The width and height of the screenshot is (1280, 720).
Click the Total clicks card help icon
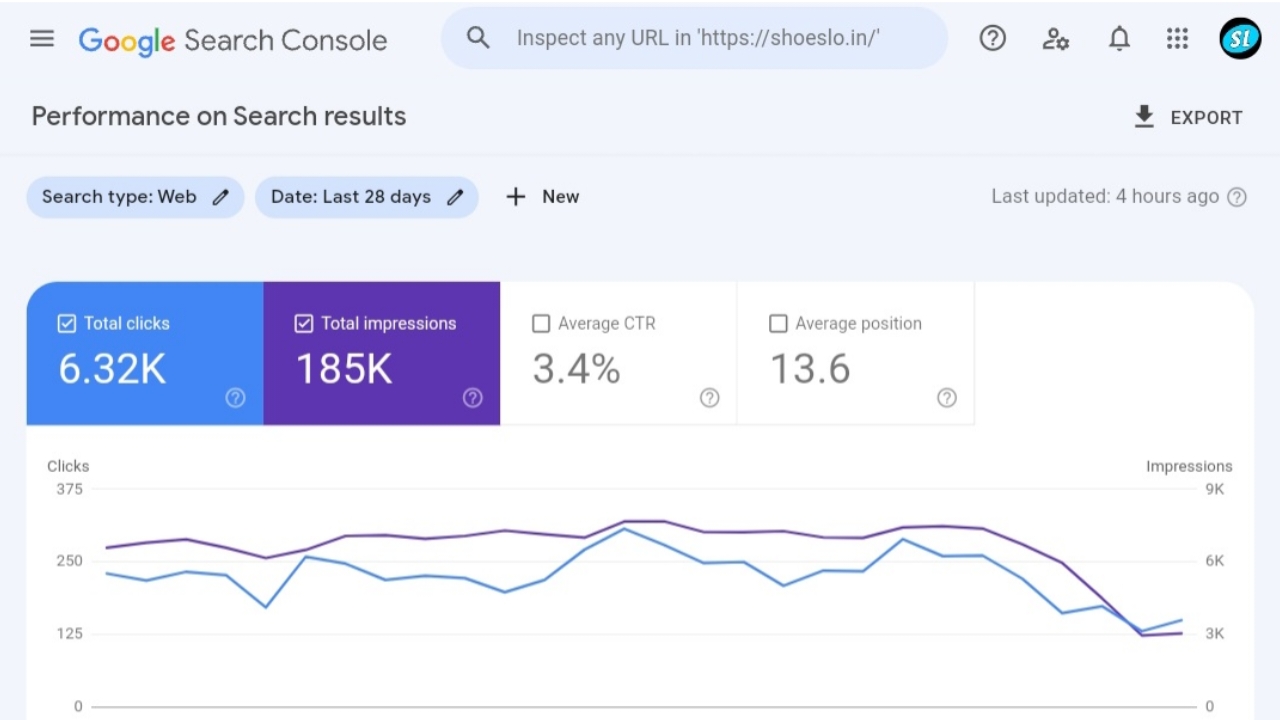point(235,398)
